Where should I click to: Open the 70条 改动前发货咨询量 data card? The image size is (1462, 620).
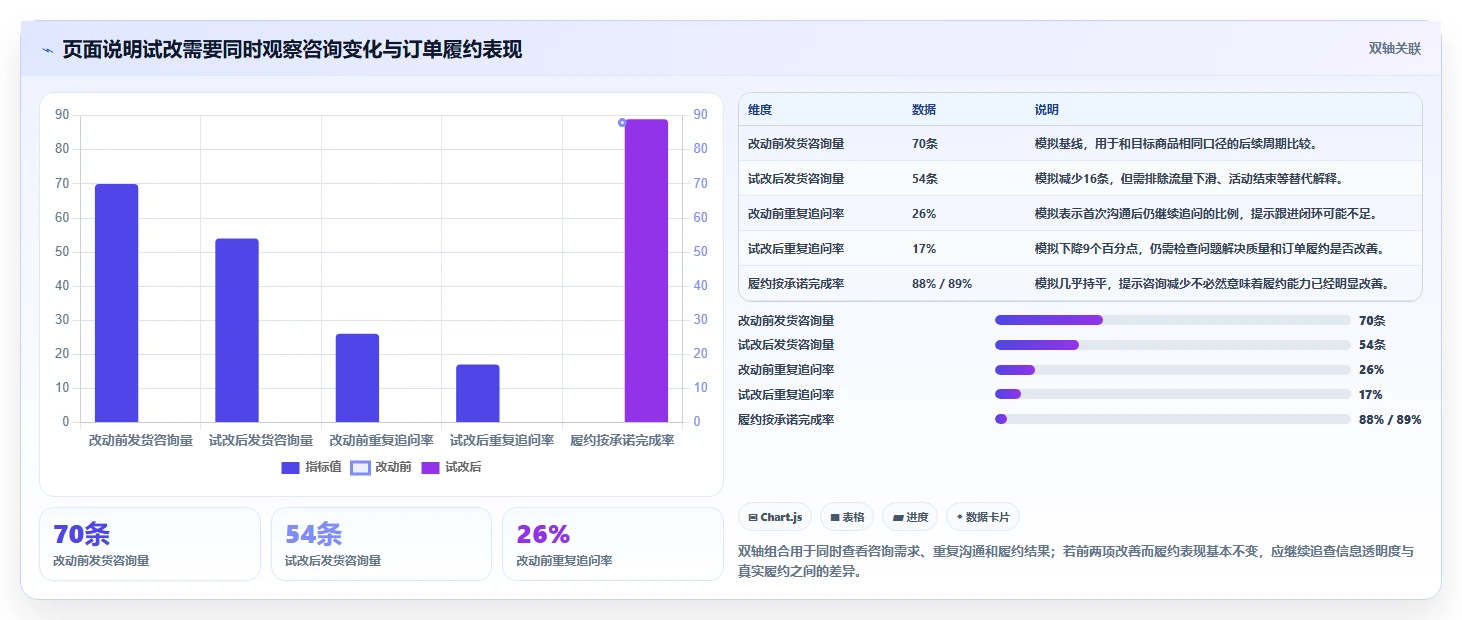coord(150,544)
